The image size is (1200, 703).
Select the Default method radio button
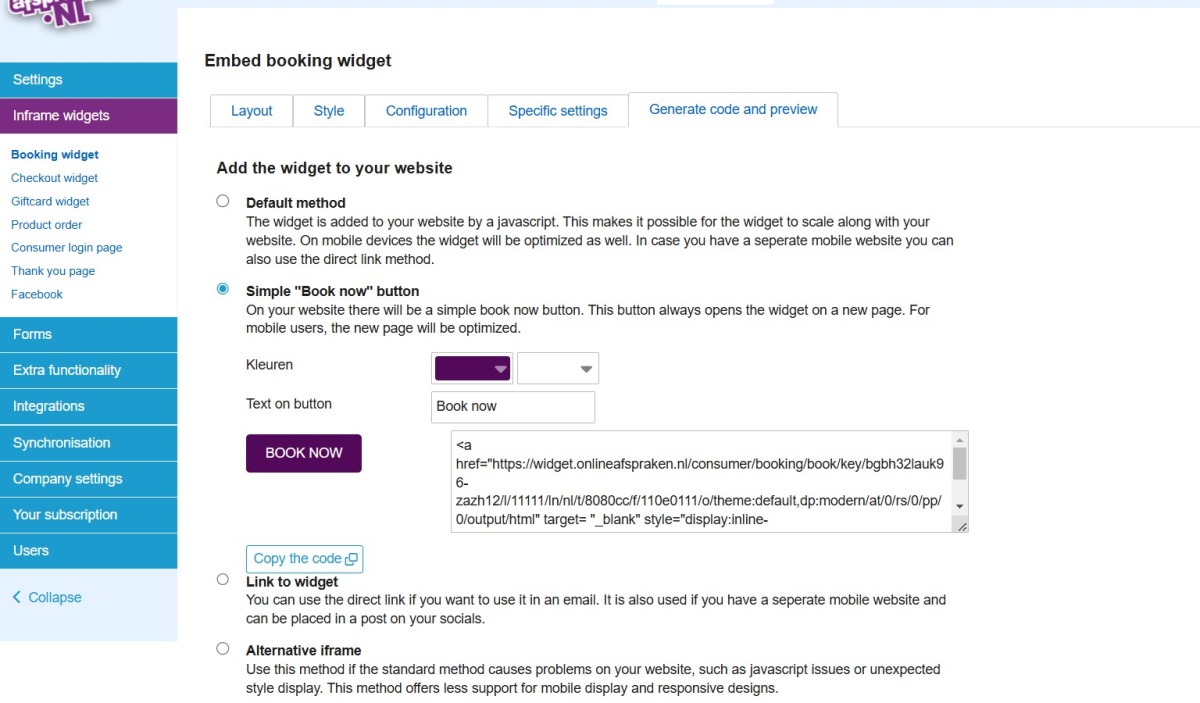[223, 201]
